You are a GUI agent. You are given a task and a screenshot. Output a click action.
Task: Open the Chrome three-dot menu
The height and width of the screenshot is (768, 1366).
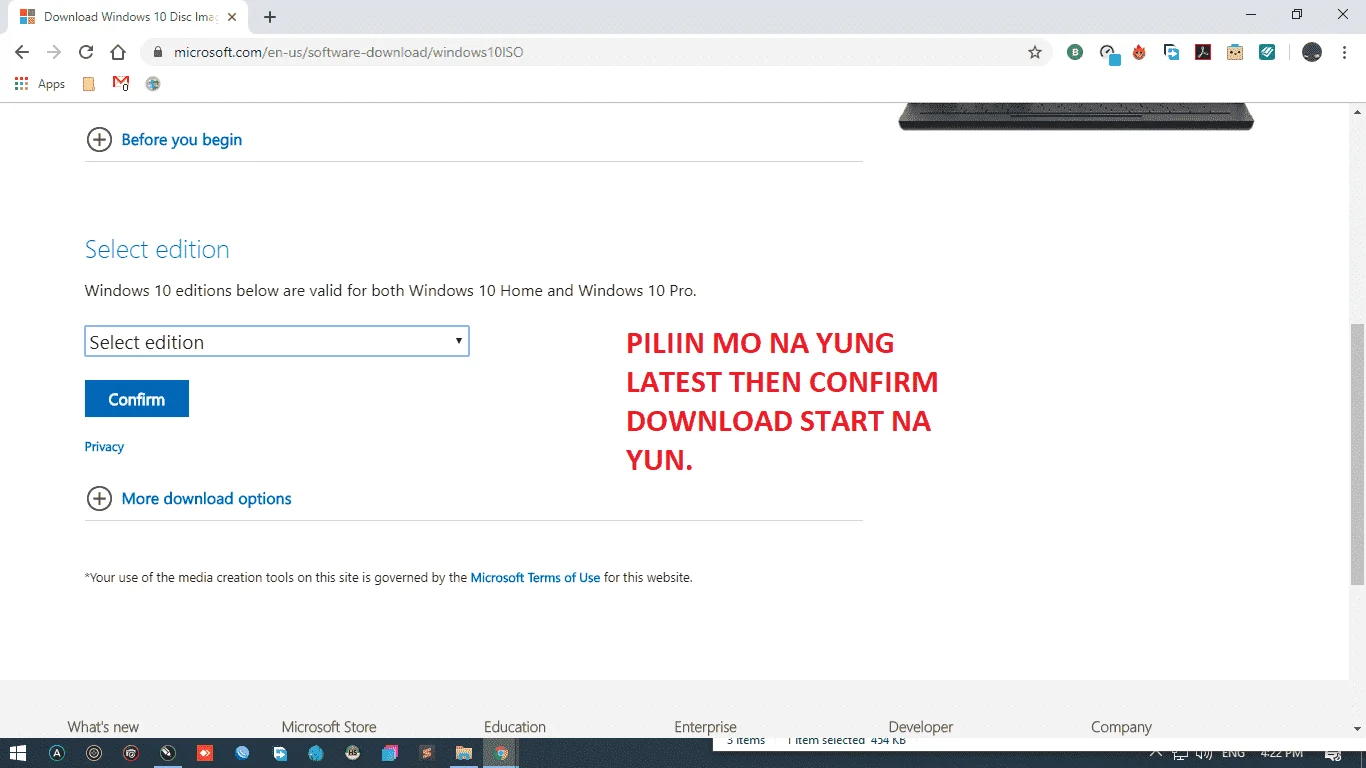coord(1343,52)
